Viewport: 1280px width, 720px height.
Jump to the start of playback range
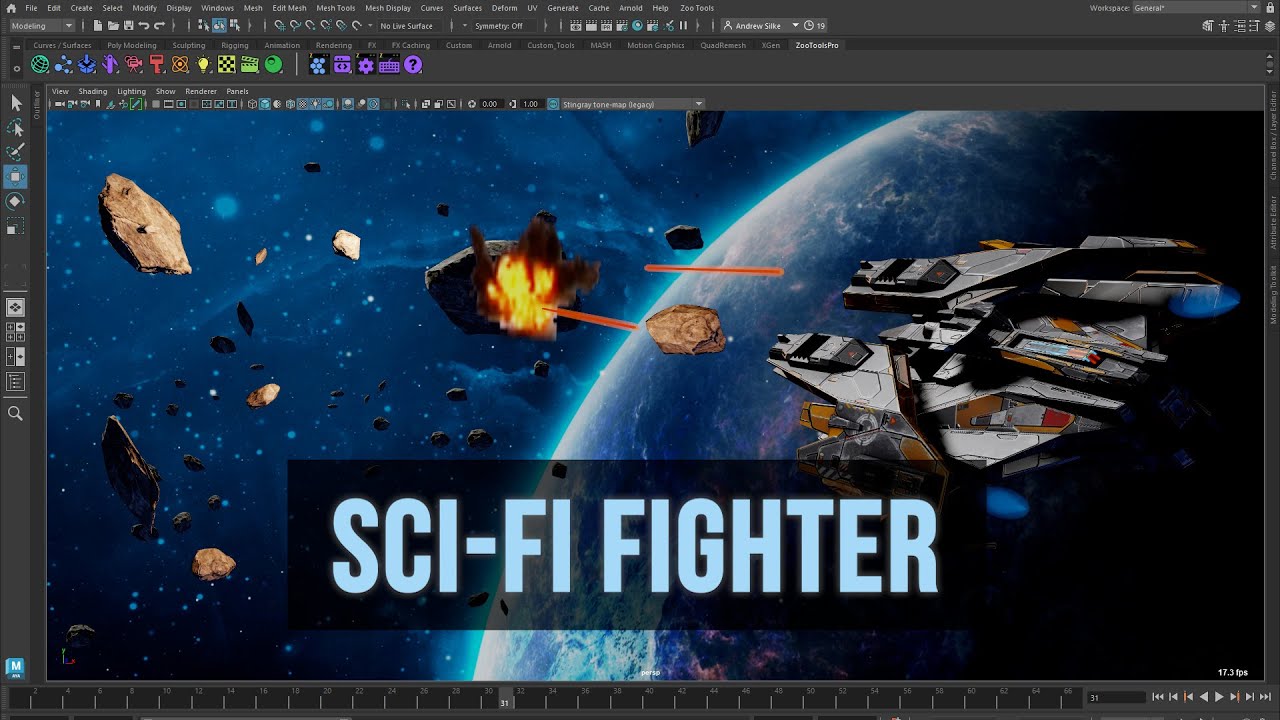click(x=1158, y=697)
